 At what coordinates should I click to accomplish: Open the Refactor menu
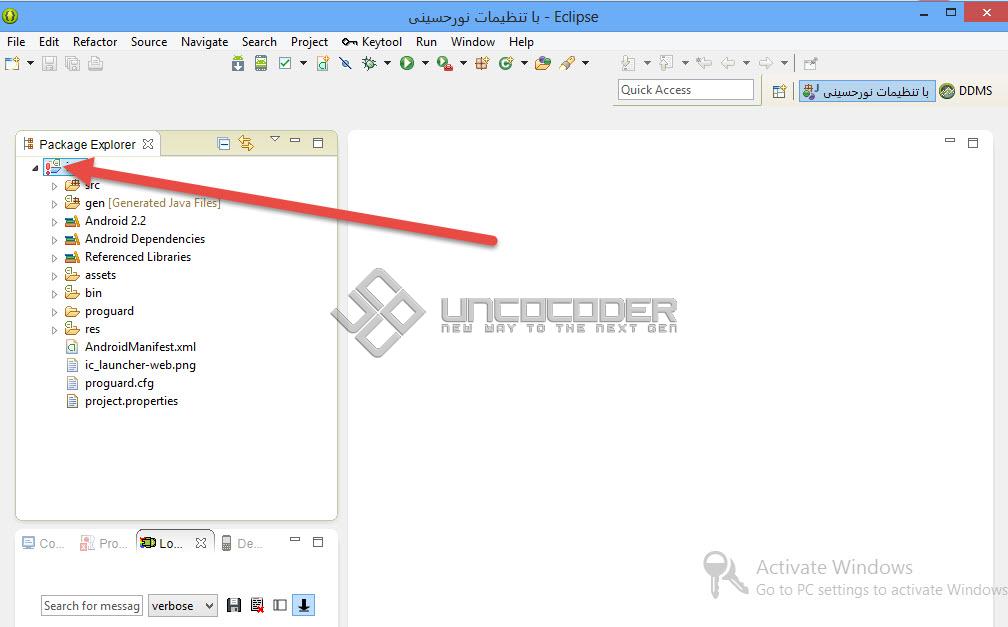(95, 42)
